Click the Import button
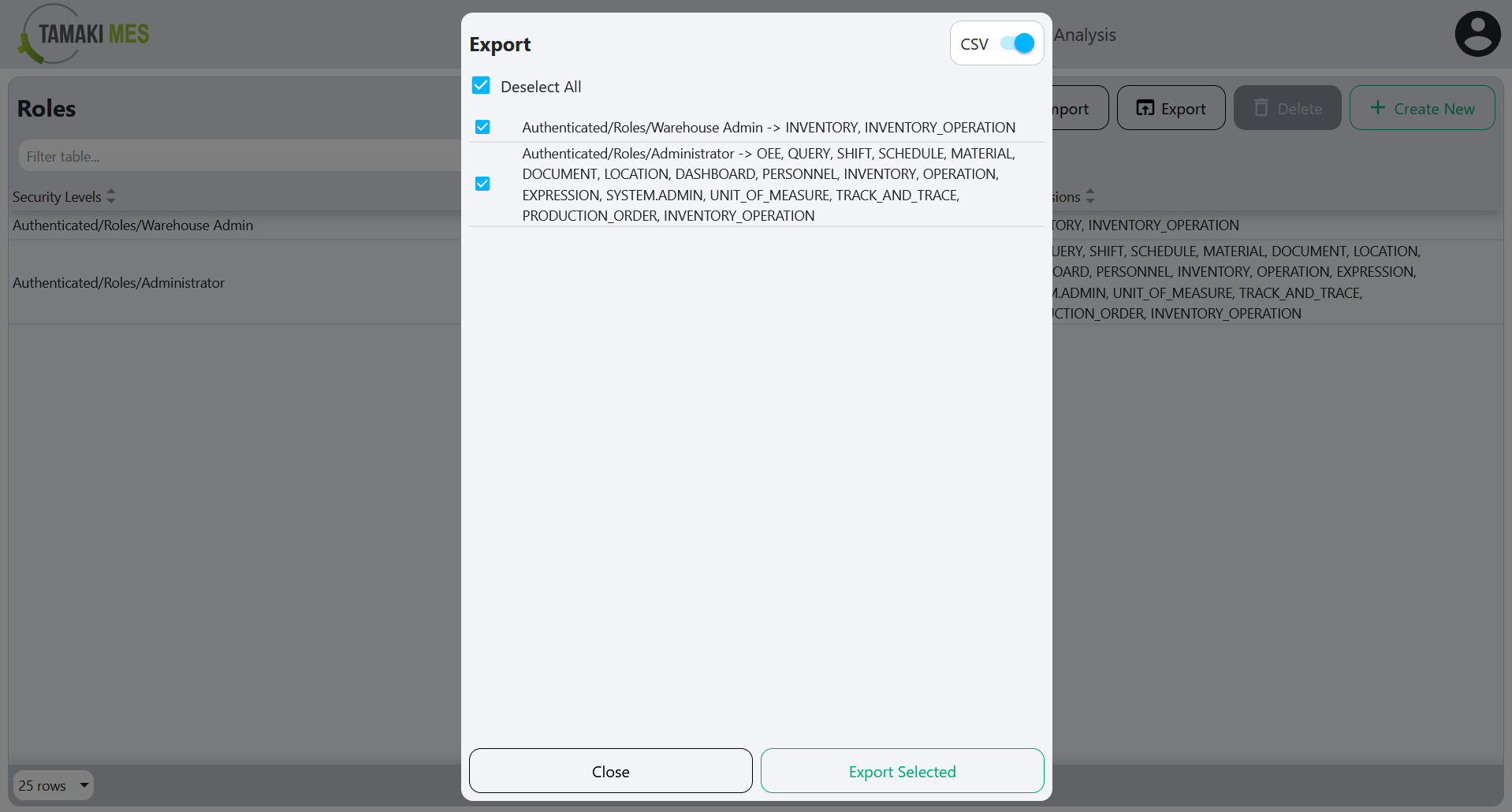This screenshot has height=812, width=1512. tap(1068, 107)
